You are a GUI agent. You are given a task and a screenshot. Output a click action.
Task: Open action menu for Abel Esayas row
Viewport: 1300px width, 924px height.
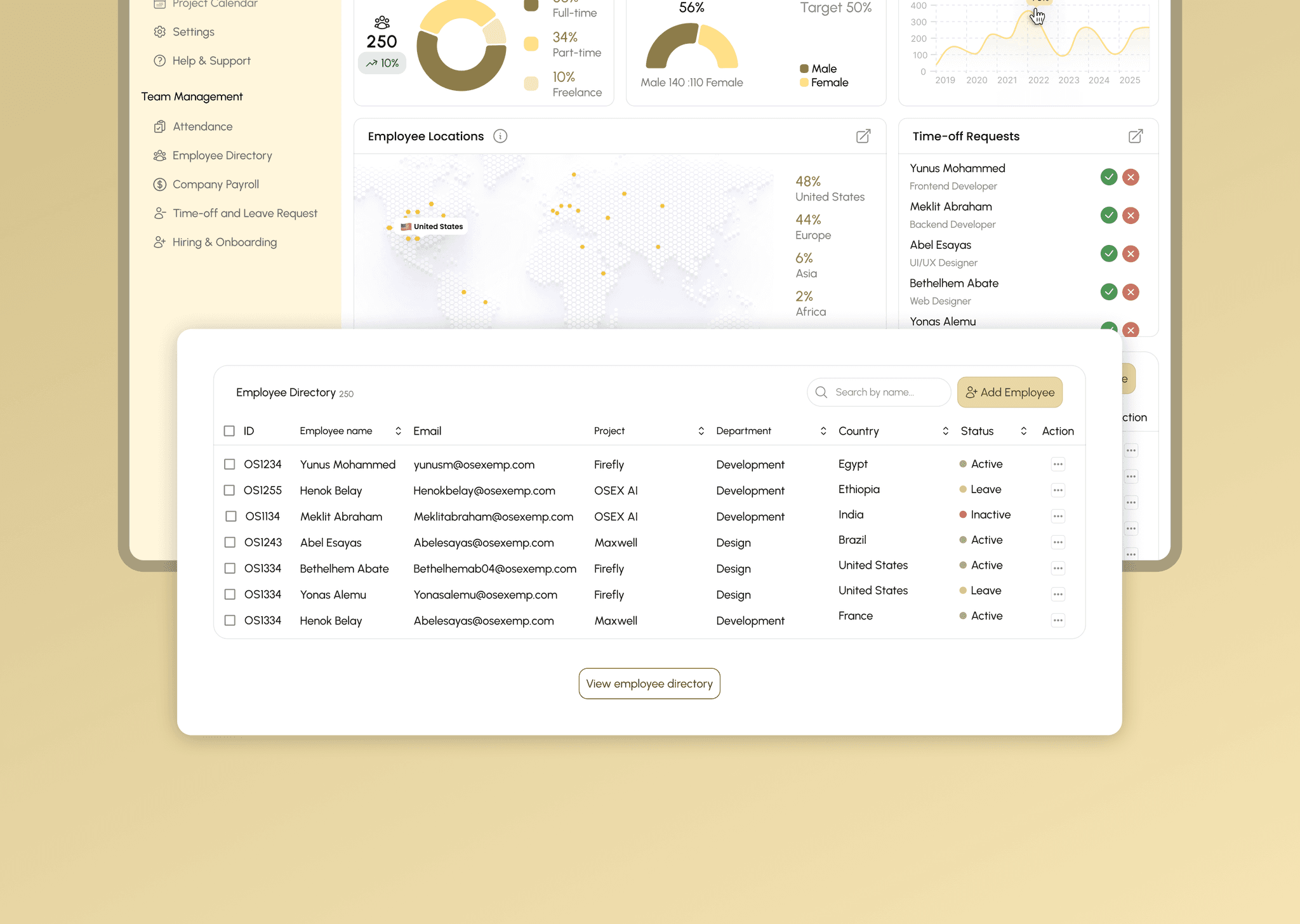(x=1058, y=543)
